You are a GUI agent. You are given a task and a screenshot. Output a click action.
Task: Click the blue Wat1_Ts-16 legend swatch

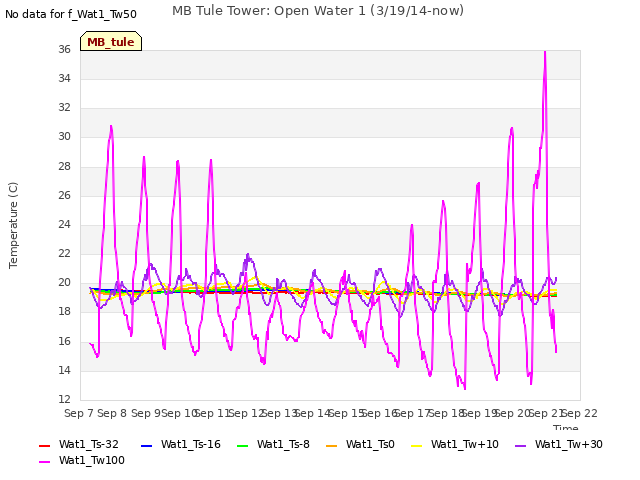pyautogui.click(x=146, y=445)
